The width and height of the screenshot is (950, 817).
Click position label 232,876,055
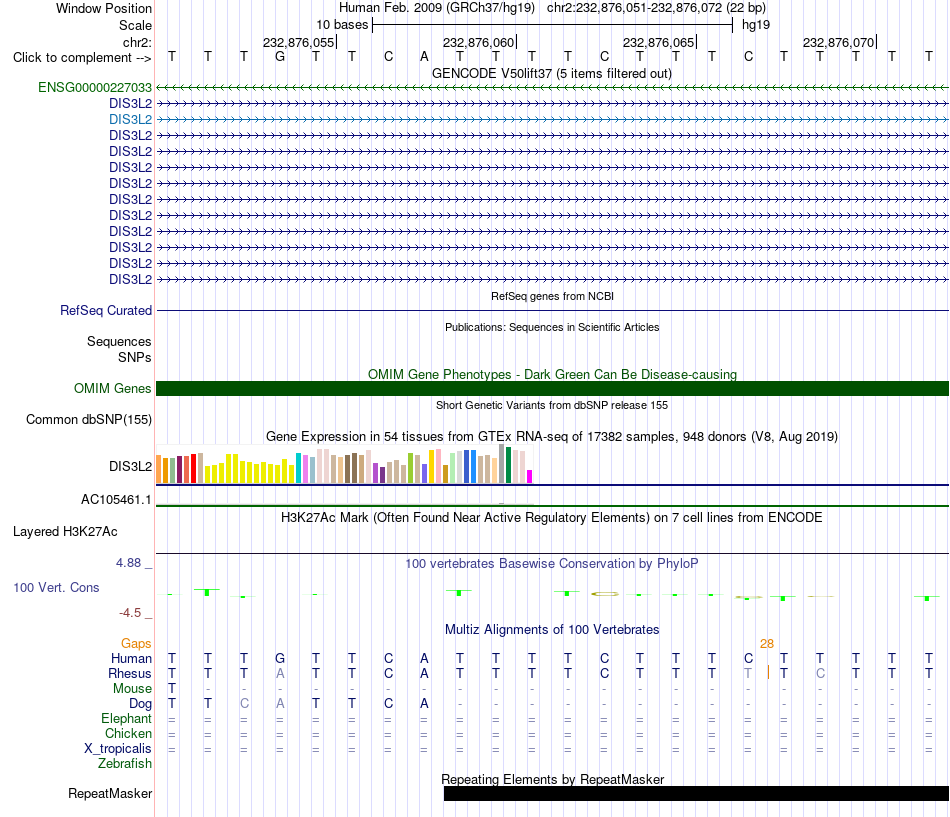coord(299,42)
